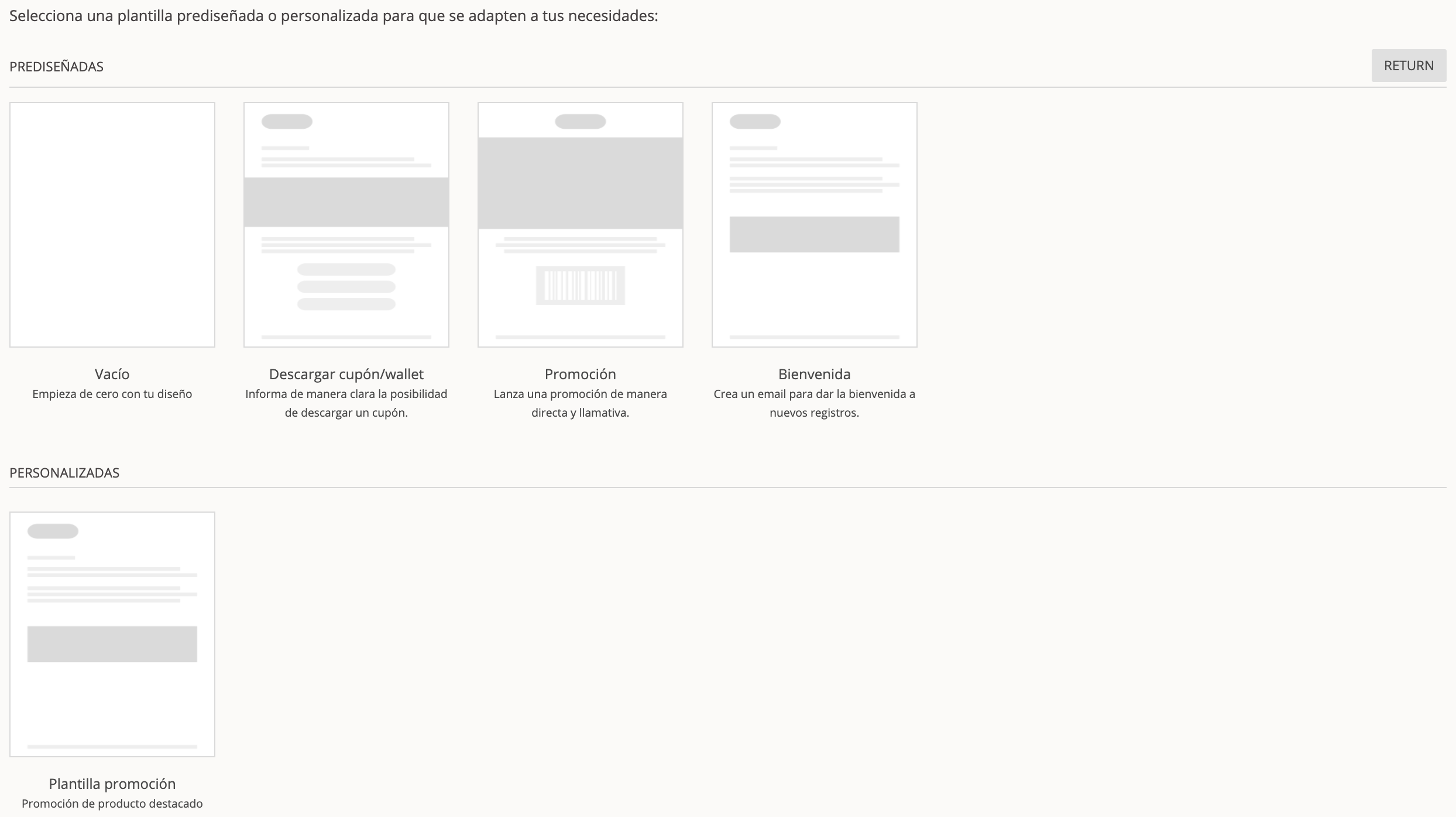Click the 'Informa de manera clara' description
Viewport: 1456px width, 817px height.
coord(346,394)
